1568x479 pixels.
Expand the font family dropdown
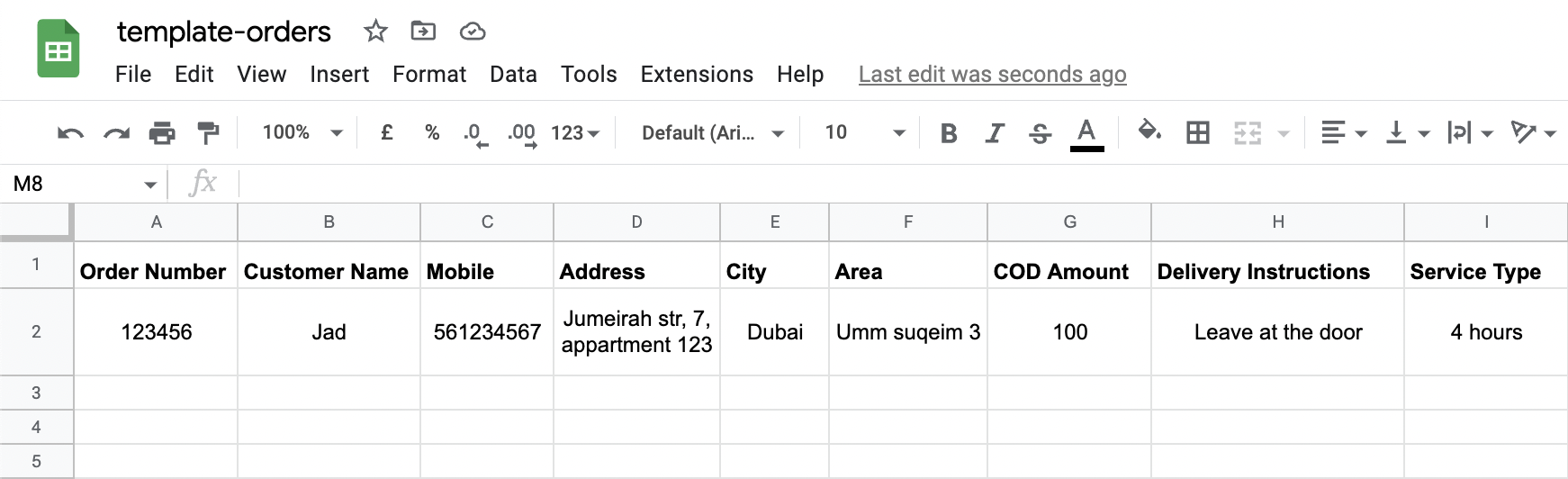coord(712,133)
